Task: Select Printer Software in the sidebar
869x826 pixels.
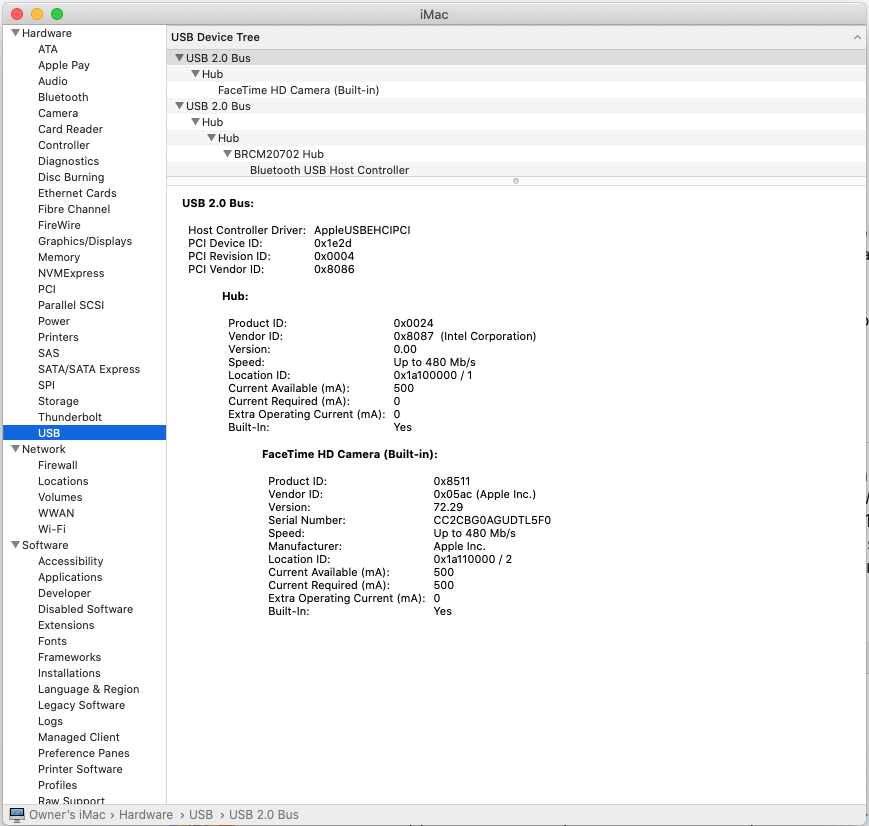Action: (x=80, y=769)
